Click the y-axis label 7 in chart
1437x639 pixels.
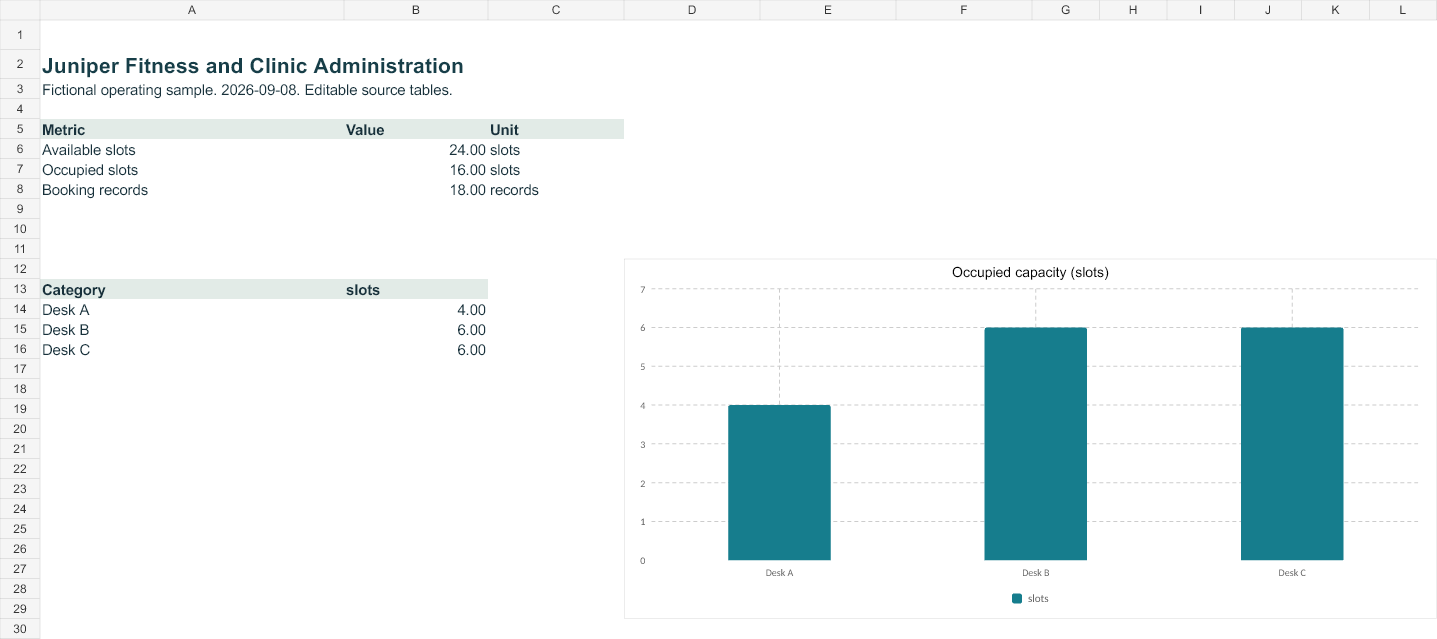(x=643, y=289)
